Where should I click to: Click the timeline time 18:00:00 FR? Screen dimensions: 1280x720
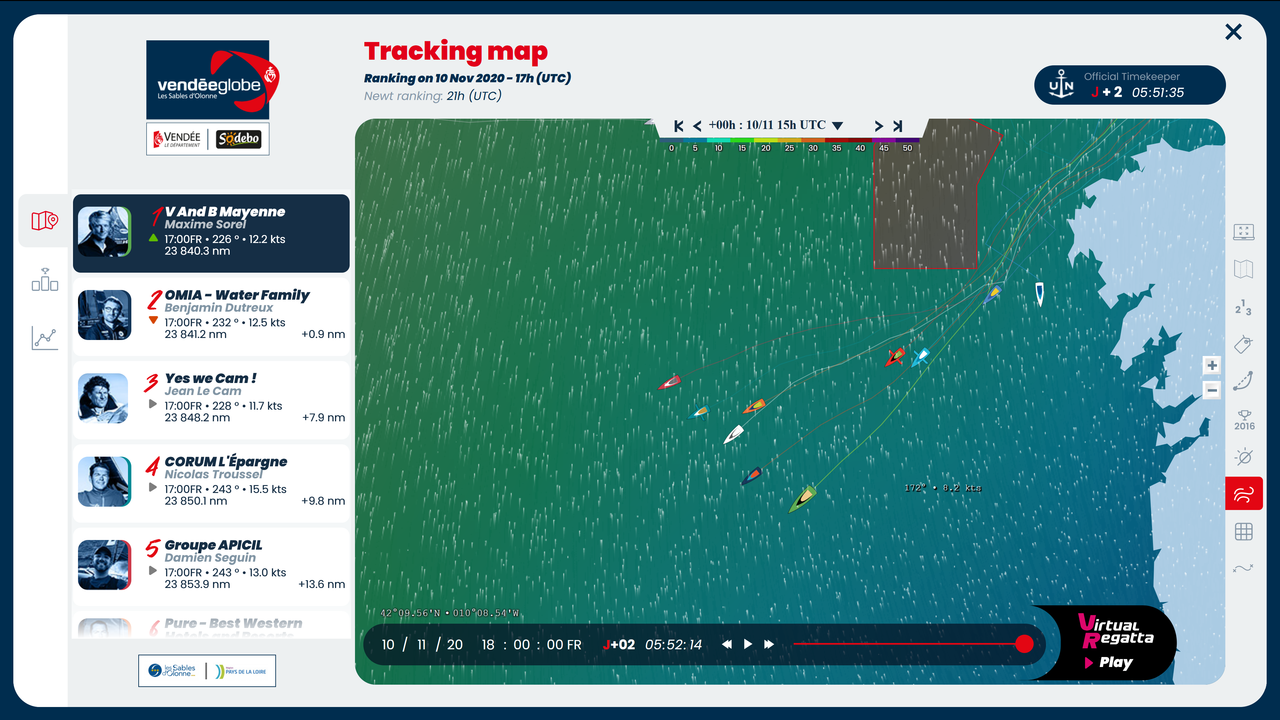(x=531, y=645)
